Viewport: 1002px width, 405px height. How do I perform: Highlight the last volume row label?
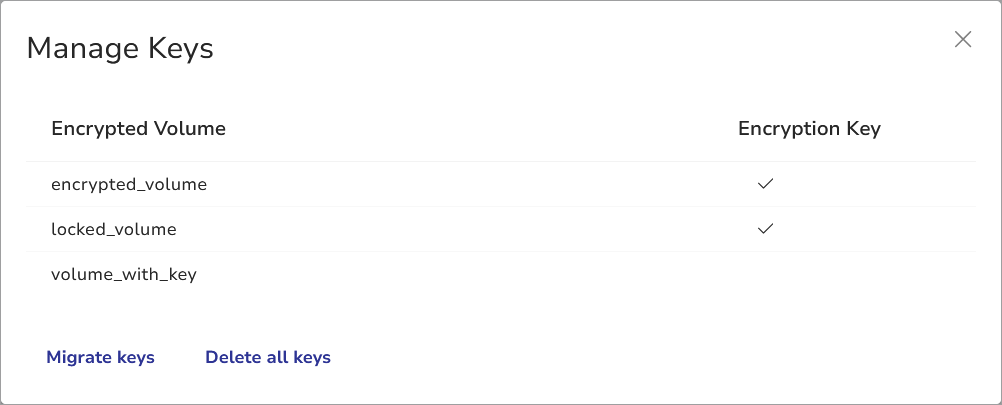tap(124, 274)
